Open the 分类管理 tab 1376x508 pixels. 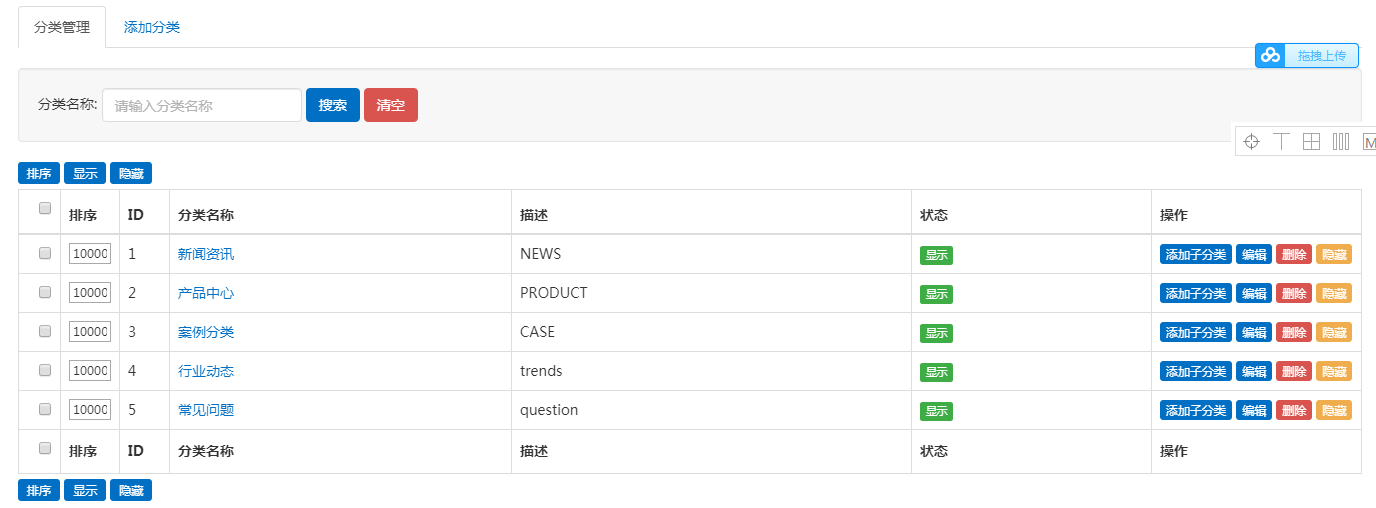(x=62, y=27)
